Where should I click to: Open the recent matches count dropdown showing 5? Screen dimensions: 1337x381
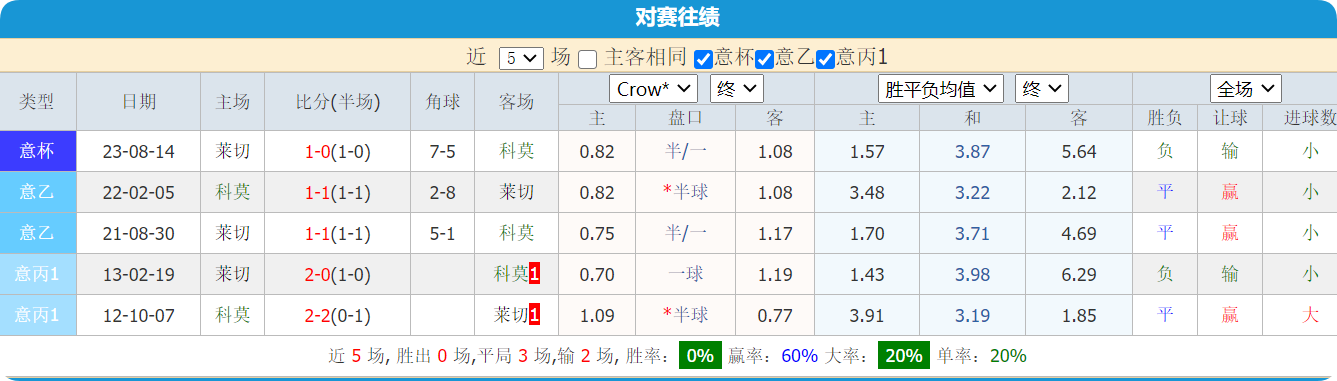click(520, 58)
